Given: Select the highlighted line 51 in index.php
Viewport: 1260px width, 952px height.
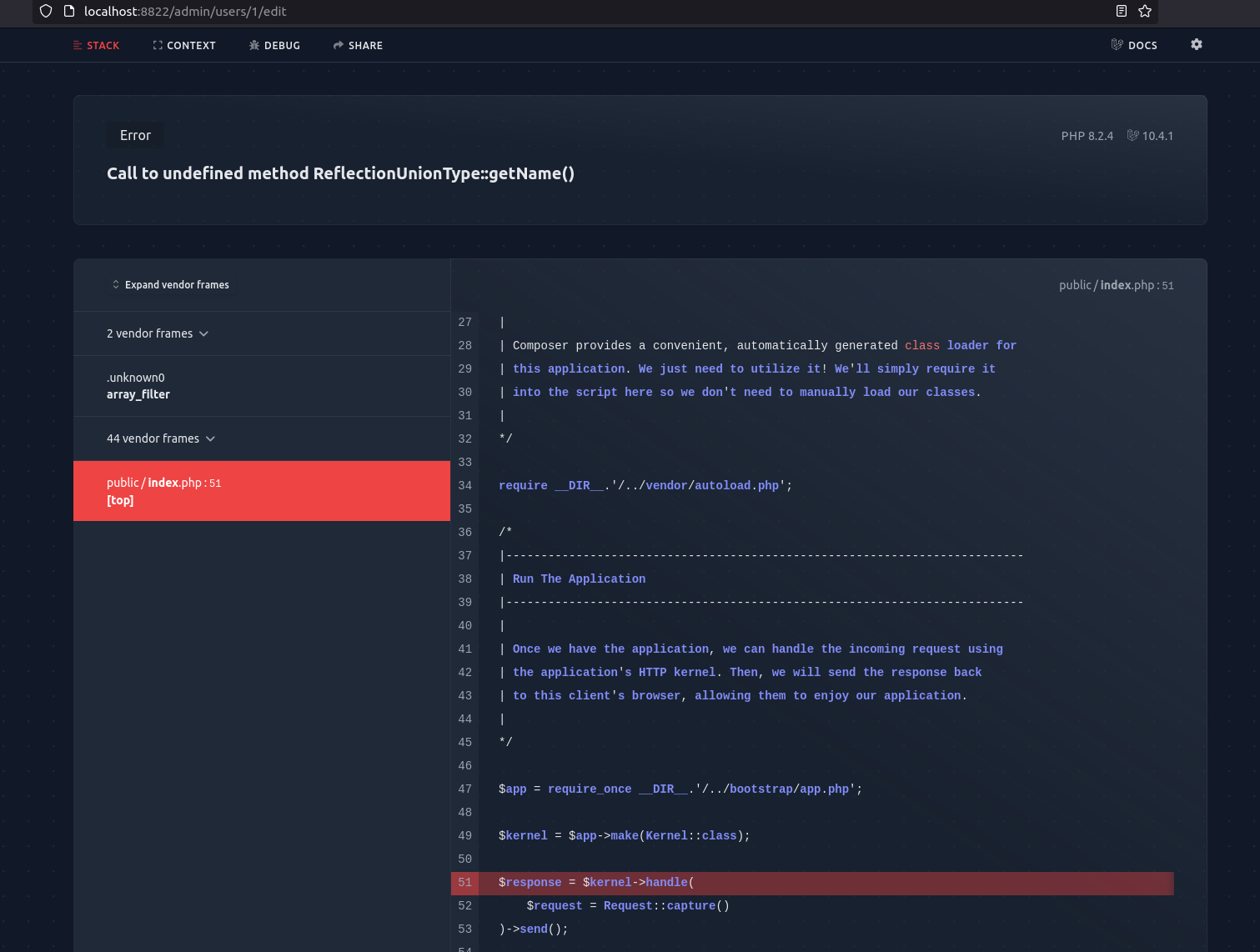Looking at the screenshot, I should pos(750,882).
